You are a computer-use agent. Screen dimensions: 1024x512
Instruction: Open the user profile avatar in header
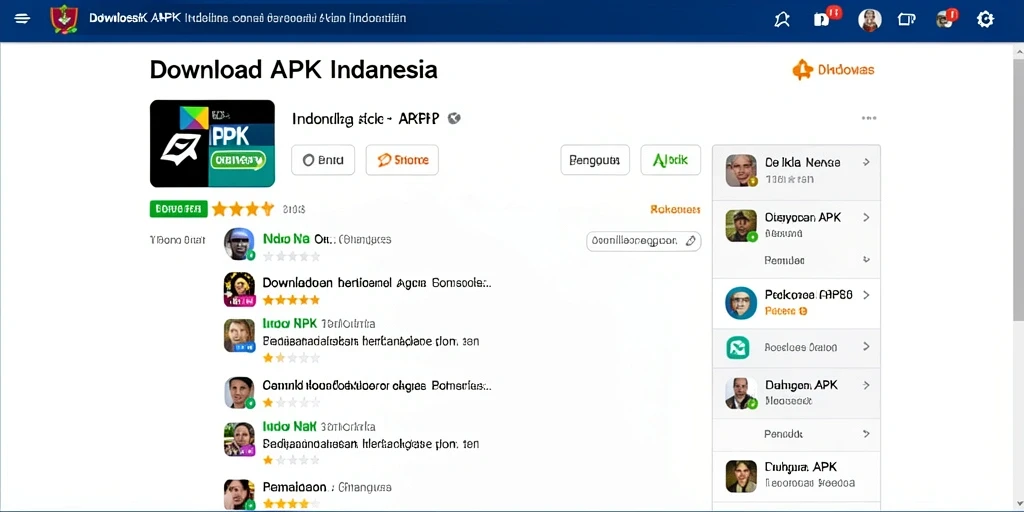tap(869, 20)
